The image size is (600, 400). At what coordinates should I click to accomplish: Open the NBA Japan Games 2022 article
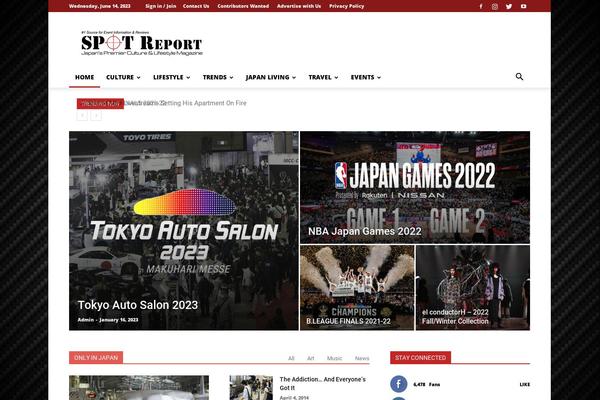coord(365,231)
